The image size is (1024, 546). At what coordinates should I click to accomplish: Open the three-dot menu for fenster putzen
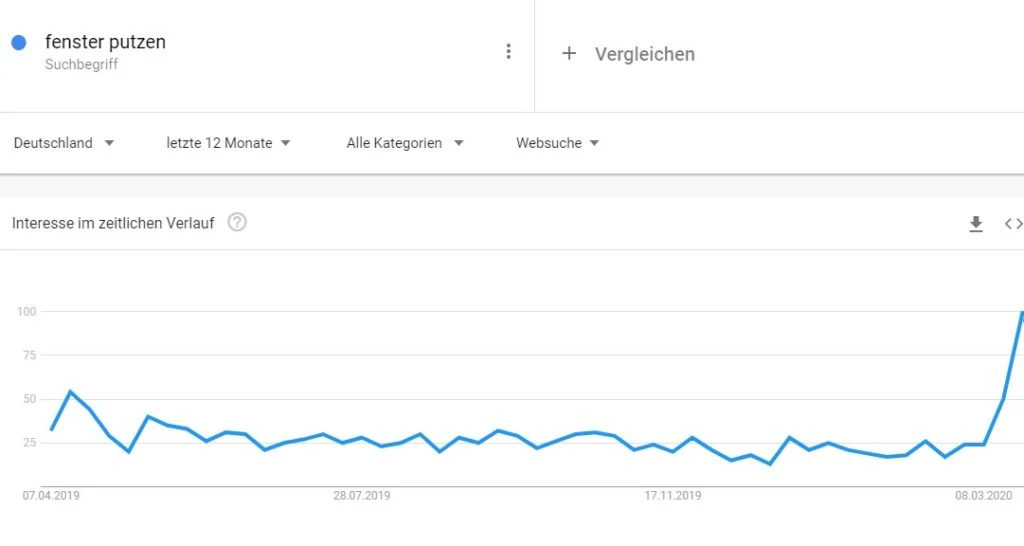coord(509,52)
